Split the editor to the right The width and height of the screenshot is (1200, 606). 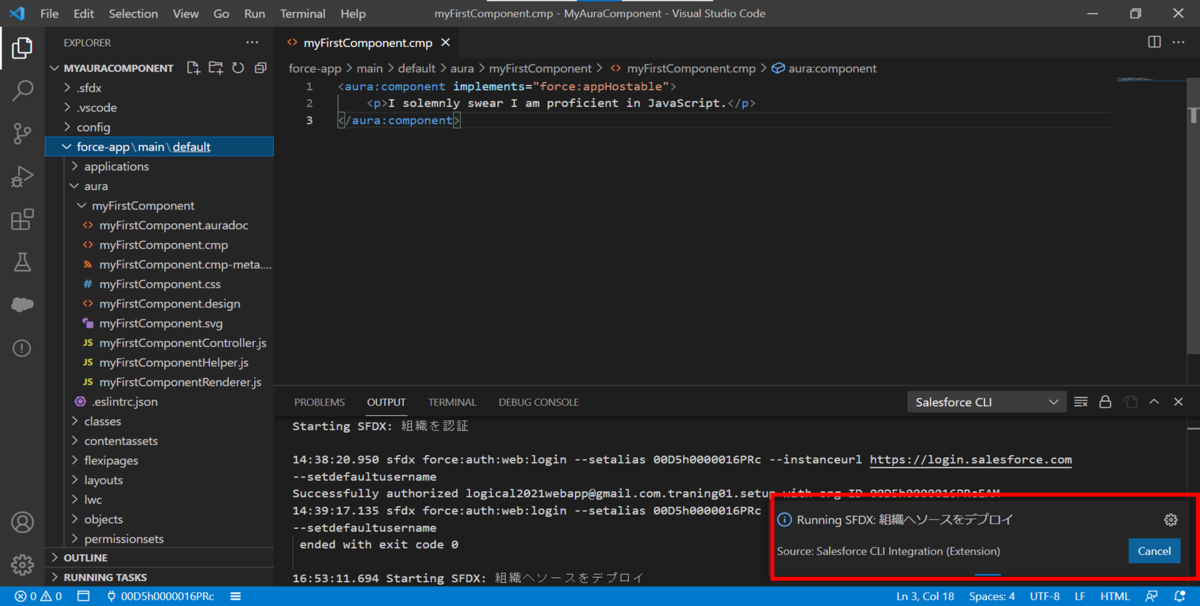tap(1154, 43)
